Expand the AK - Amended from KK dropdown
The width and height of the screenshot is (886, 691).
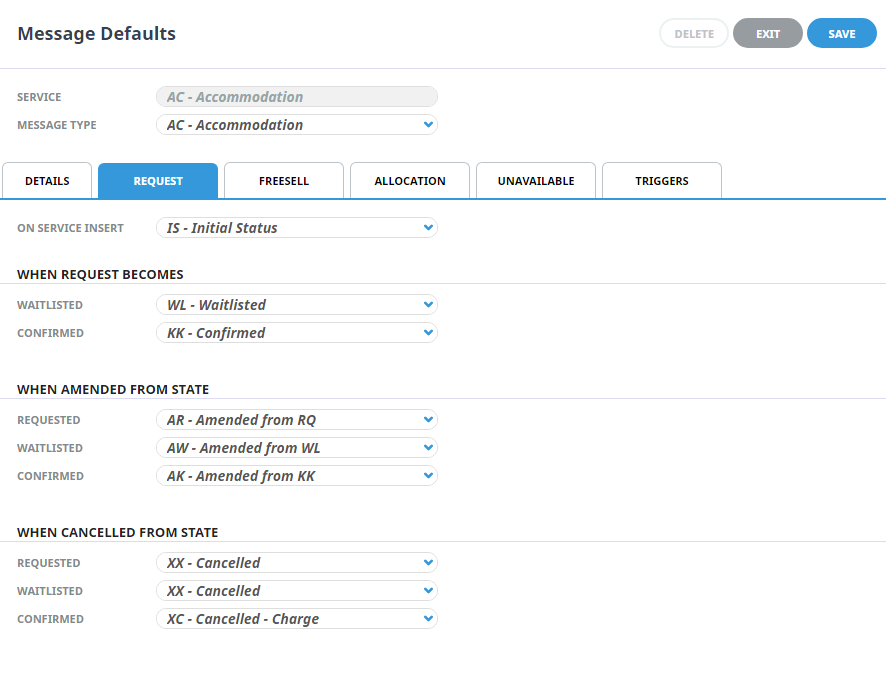tap(297, 476)
